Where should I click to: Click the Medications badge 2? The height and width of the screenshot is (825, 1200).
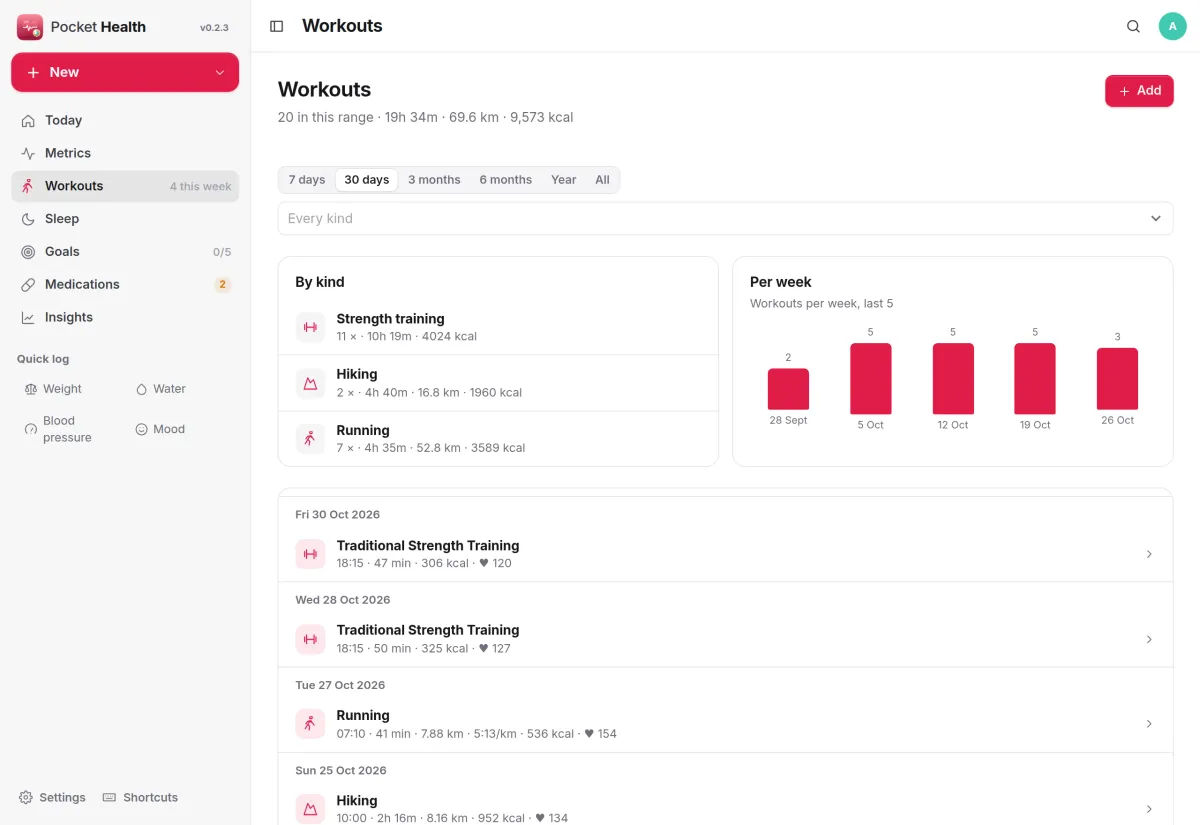(x=222, y=285)
